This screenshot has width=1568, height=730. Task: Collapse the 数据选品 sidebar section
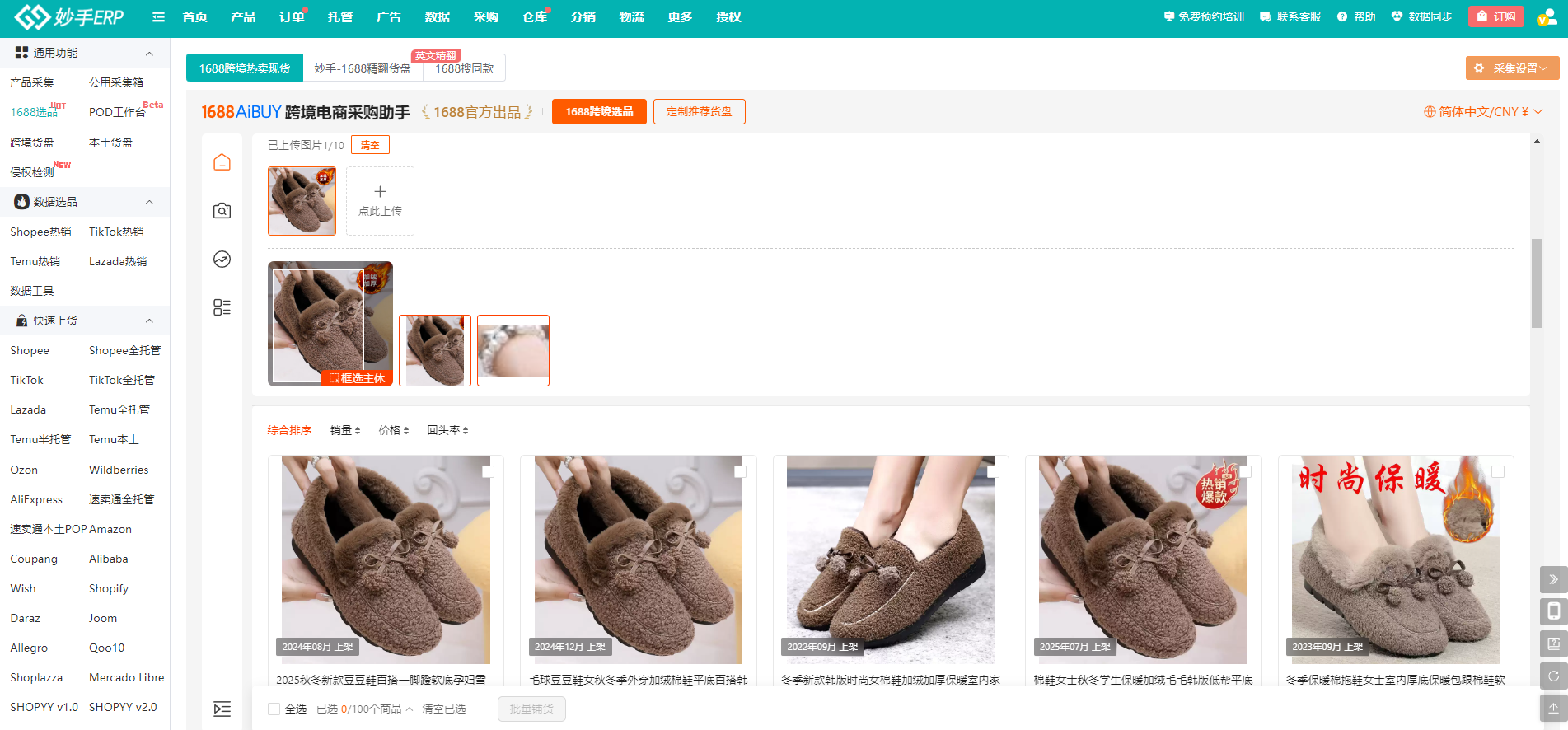click(149, 202)
